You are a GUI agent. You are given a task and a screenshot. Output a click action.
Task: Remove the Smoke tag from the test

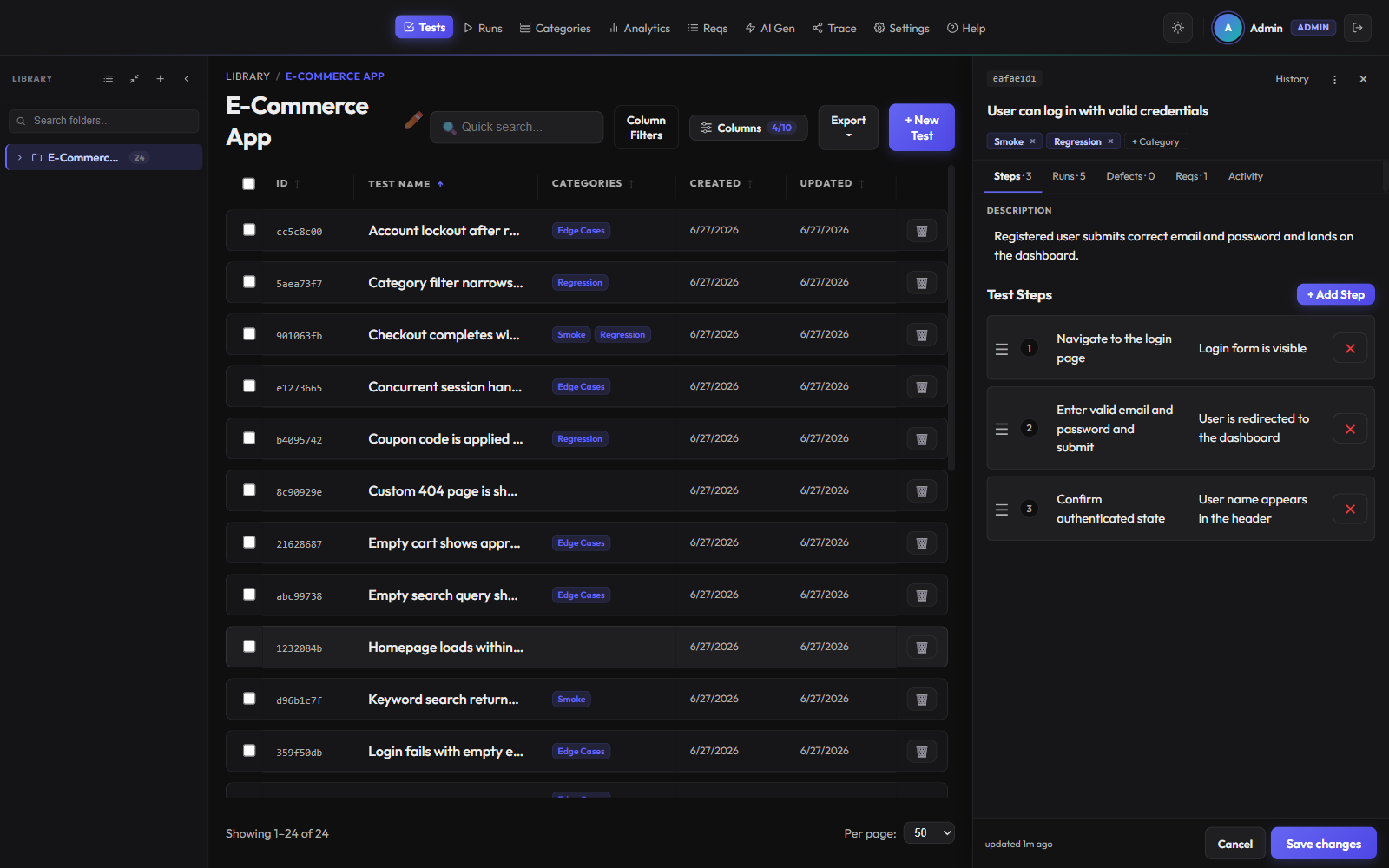coord(1032,141)
